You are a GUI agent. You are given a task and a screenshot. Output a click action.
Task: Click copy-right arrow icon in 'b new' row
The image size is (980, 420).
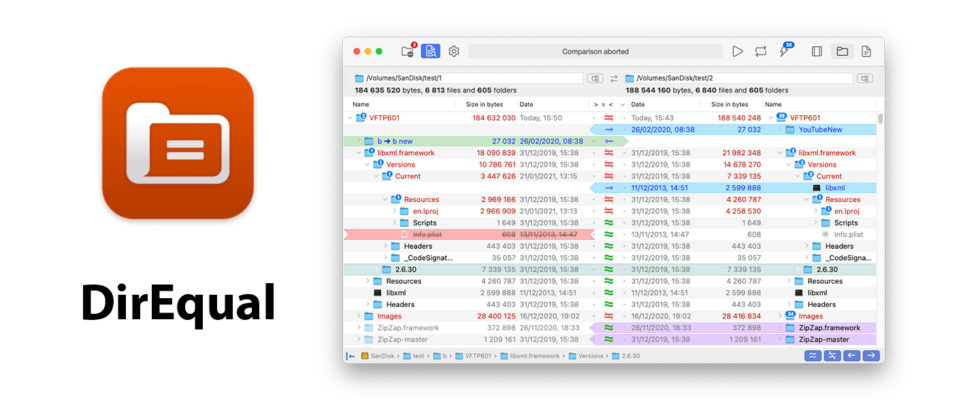pos(609,141)
